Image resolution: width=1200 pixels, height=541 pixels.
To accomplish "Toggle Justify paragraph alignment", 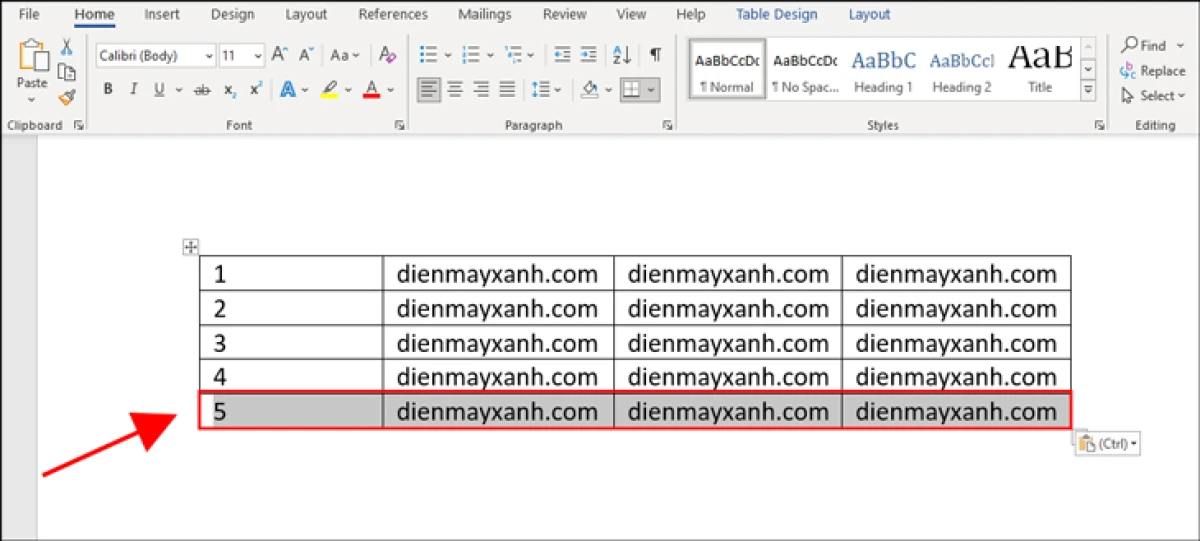I will [507, 90].
